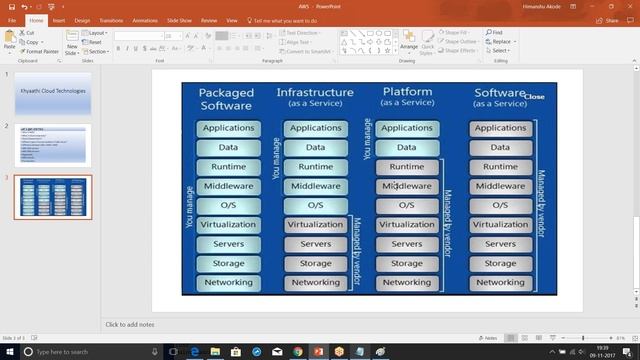
Task: Switch to the Animations tab
Action: point(145,20)
